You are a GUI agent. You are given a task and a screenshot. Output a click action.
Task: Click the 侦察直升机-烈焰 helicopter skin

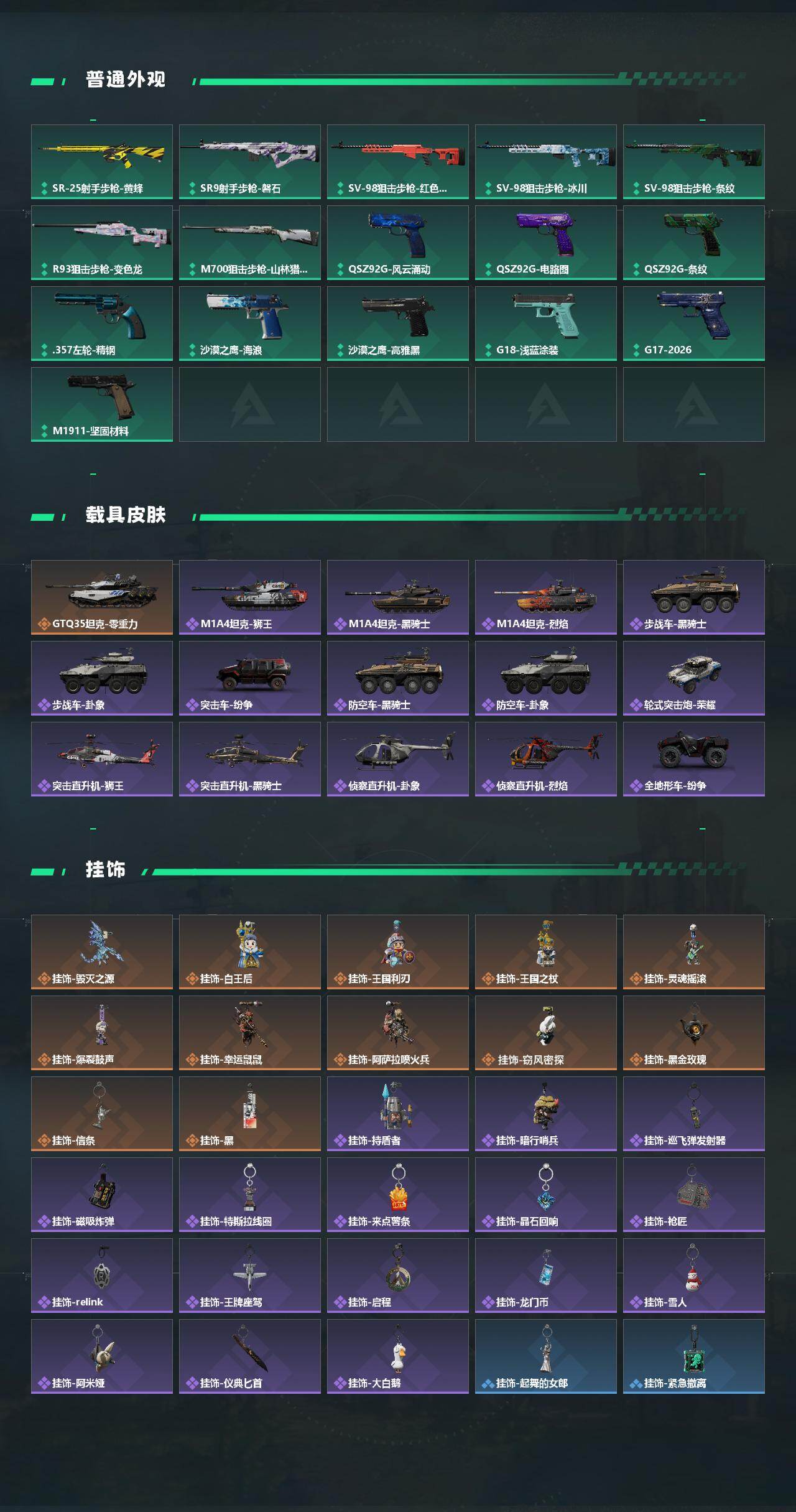[546, 759]
